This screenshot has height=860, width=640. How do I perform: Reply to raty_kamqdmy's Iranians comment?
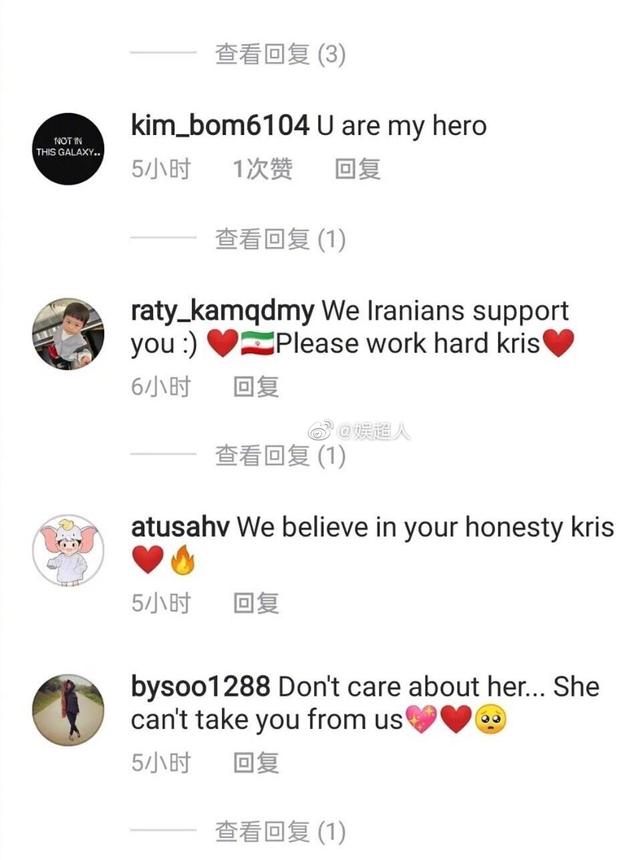point(256,387)
